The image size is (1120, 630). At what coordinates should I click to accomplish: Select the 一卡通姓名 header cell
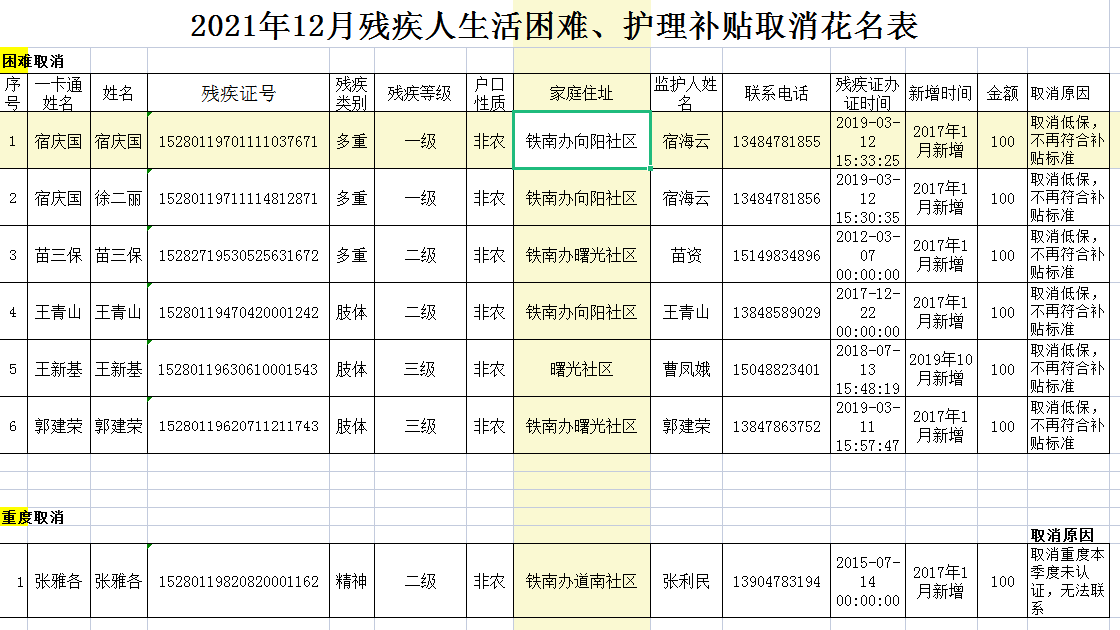(x=59, y=93)
